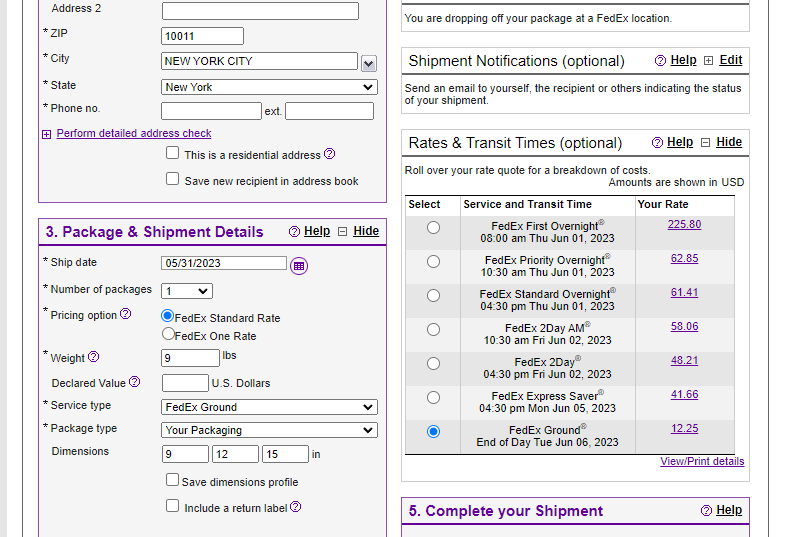The height and width of the screenshot is (537, 792).
Task: Click the City field showing NEW YORK CITY
Action: [x=259, y=61]
